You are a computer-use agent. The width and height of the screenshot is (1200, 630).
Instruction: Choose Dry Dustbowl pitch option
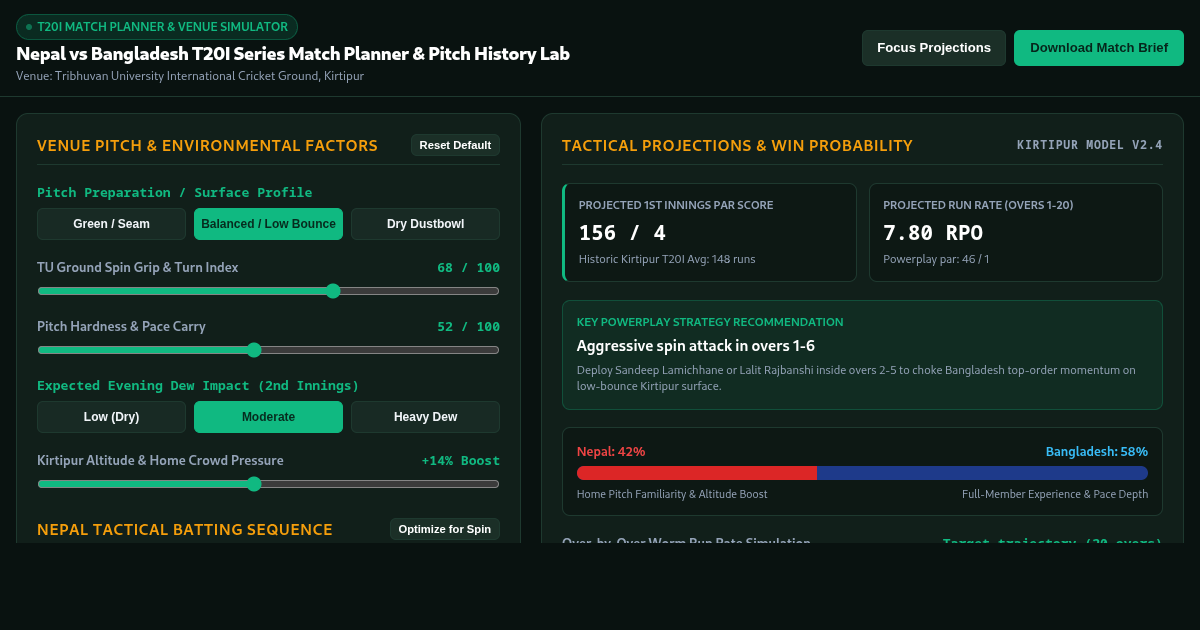(x=425, y=224)
